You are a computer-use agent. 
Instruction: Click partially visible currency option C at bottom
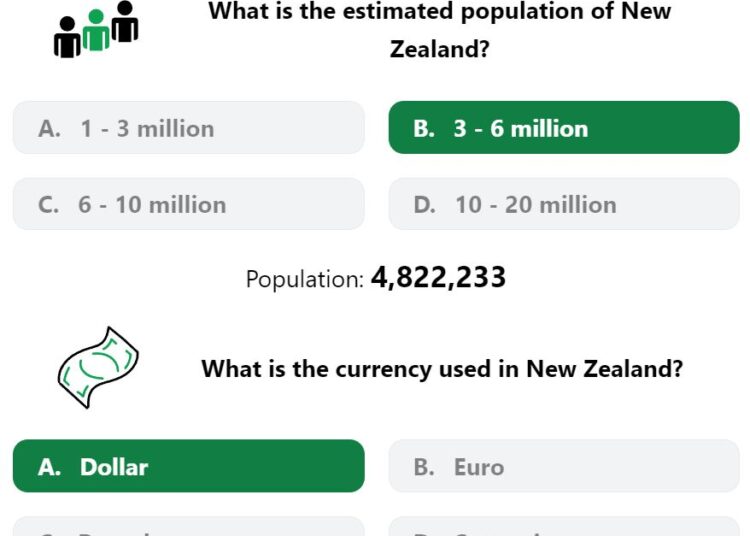click(x=189, y=526)
